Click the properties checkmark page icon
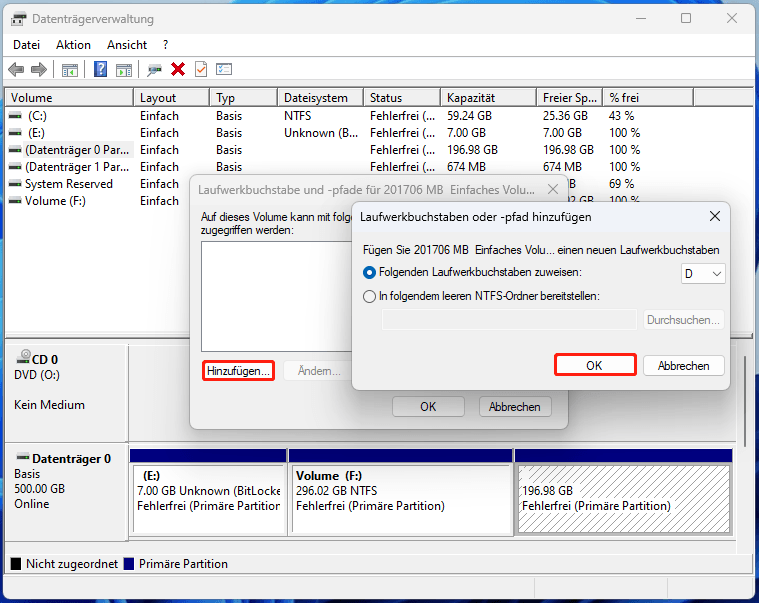759x603 pixels. [201, 69]
